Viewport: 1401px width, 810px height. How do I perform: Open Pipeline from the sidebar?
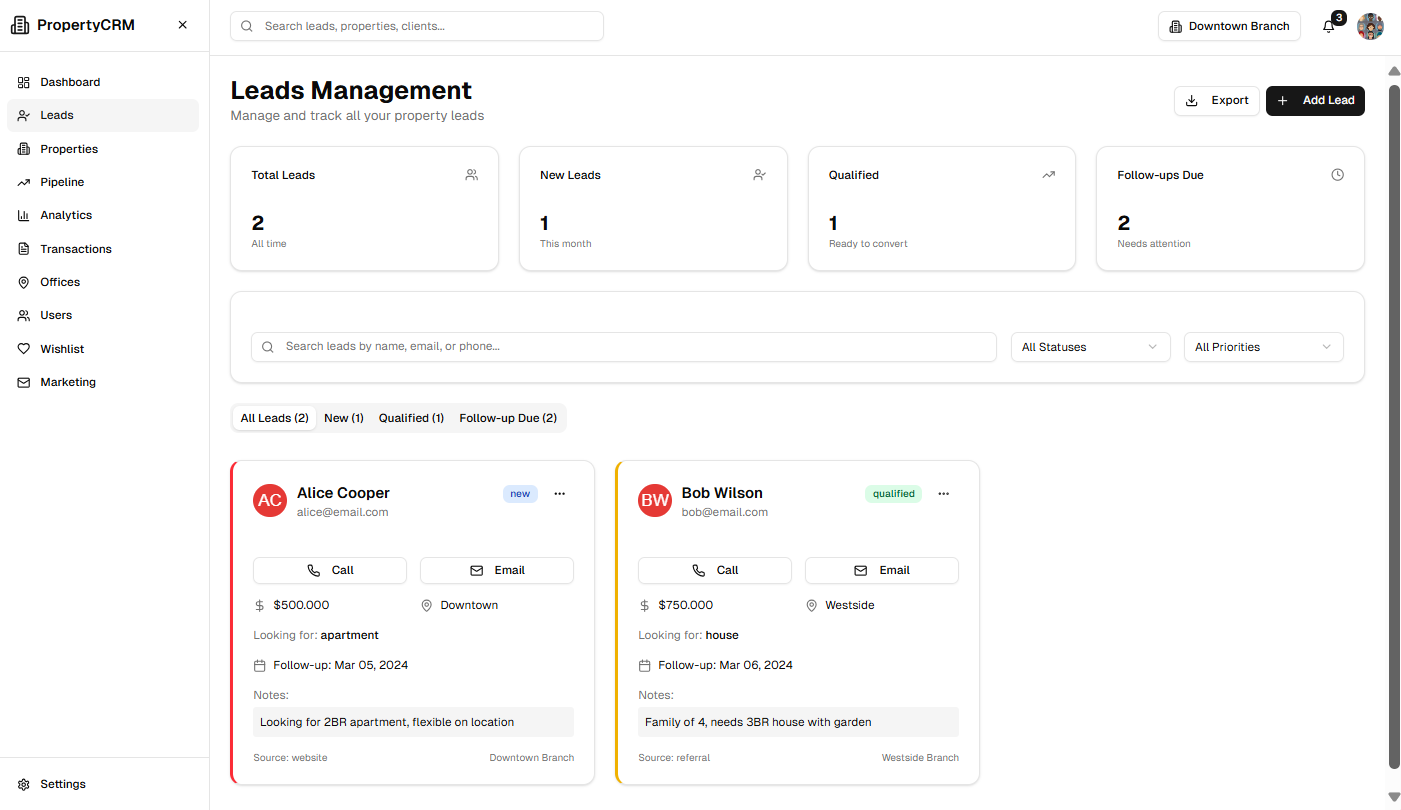point(62,182)
